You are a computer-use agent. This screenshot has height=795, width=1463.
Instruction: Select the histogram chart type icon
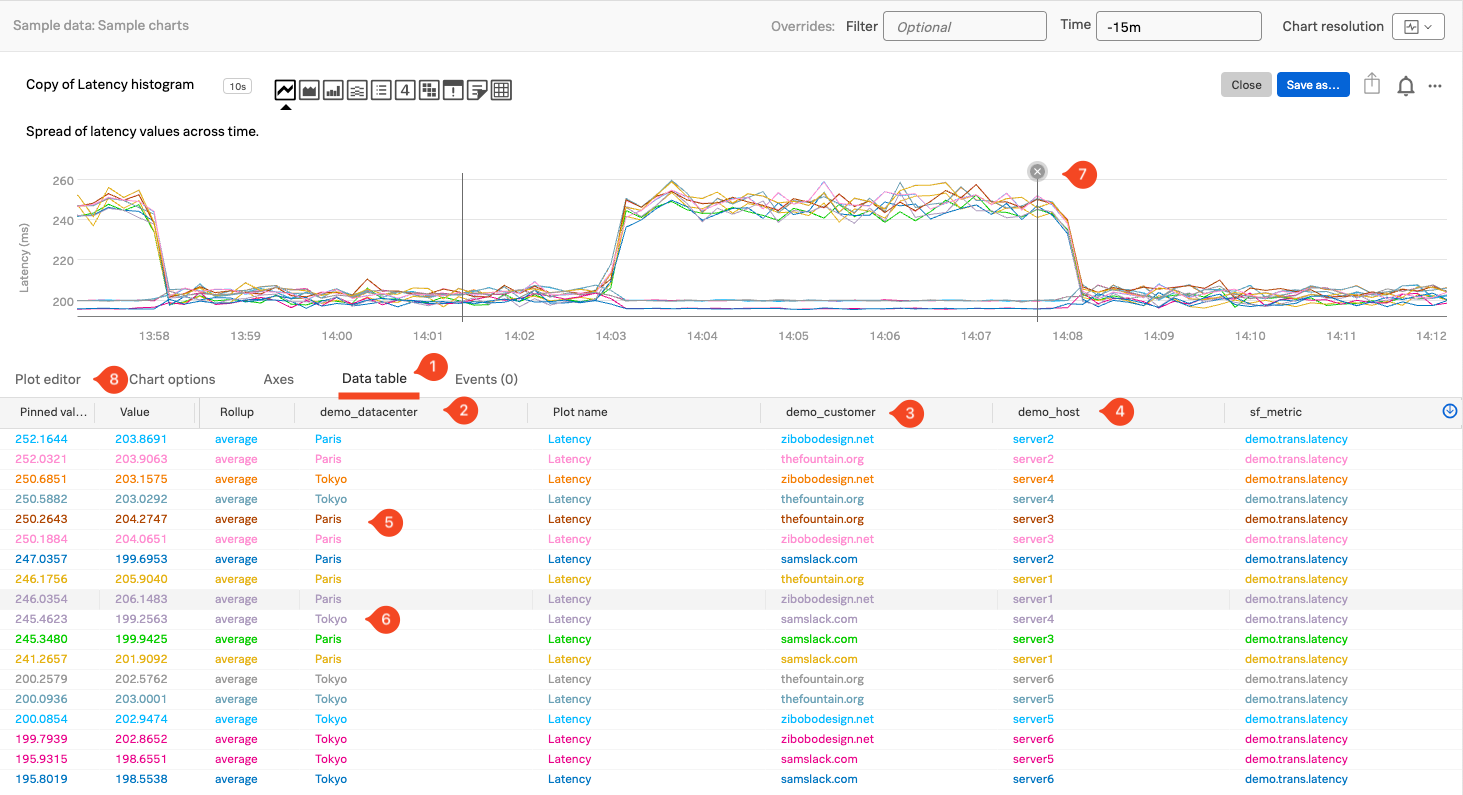[x=357, y=90]
